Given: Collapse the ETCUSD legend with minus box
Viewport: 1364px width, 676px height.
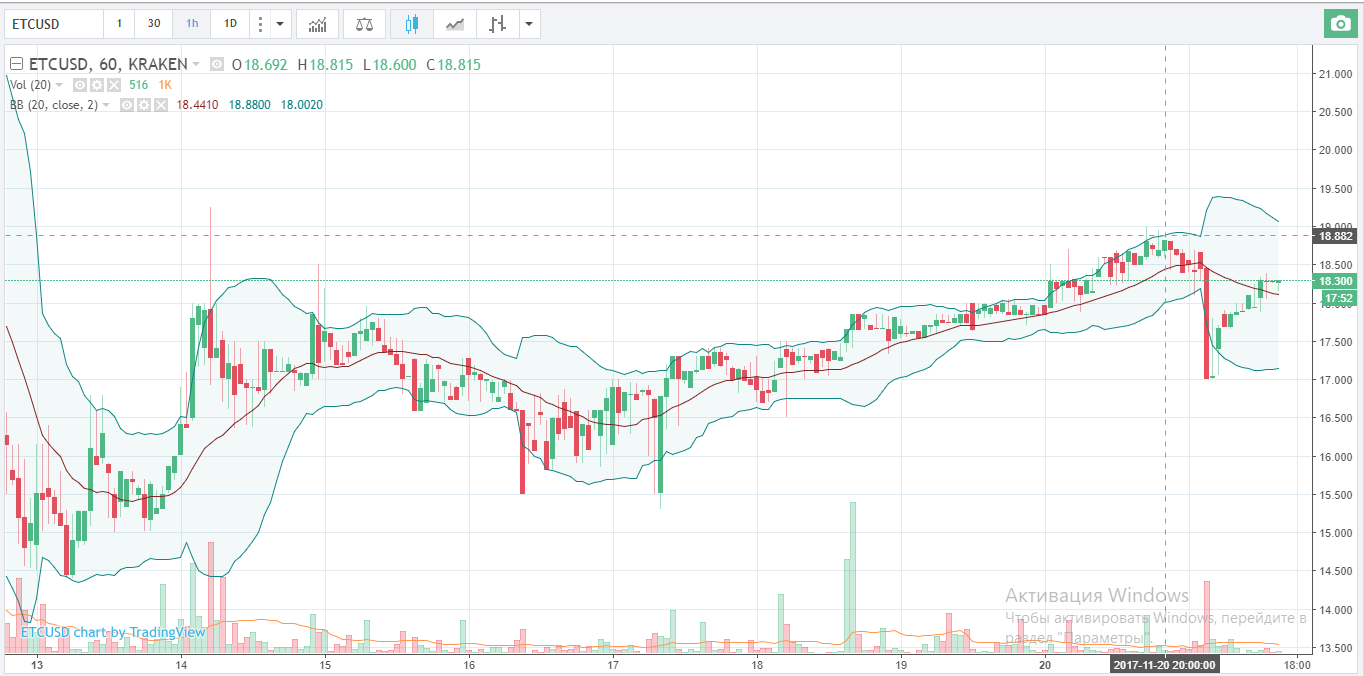Looking at the screenshot, I should click(15, 65).
